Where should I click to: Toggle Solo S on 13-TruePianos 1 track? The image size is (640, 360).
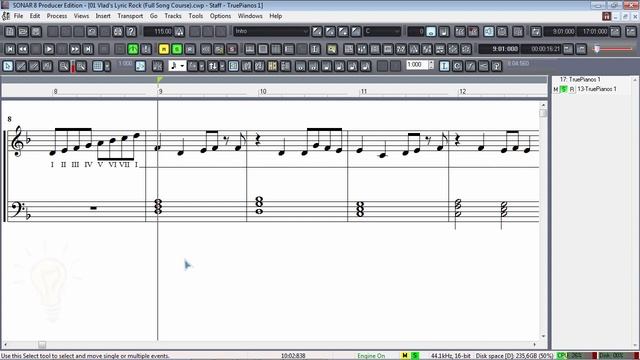point(564,89)
